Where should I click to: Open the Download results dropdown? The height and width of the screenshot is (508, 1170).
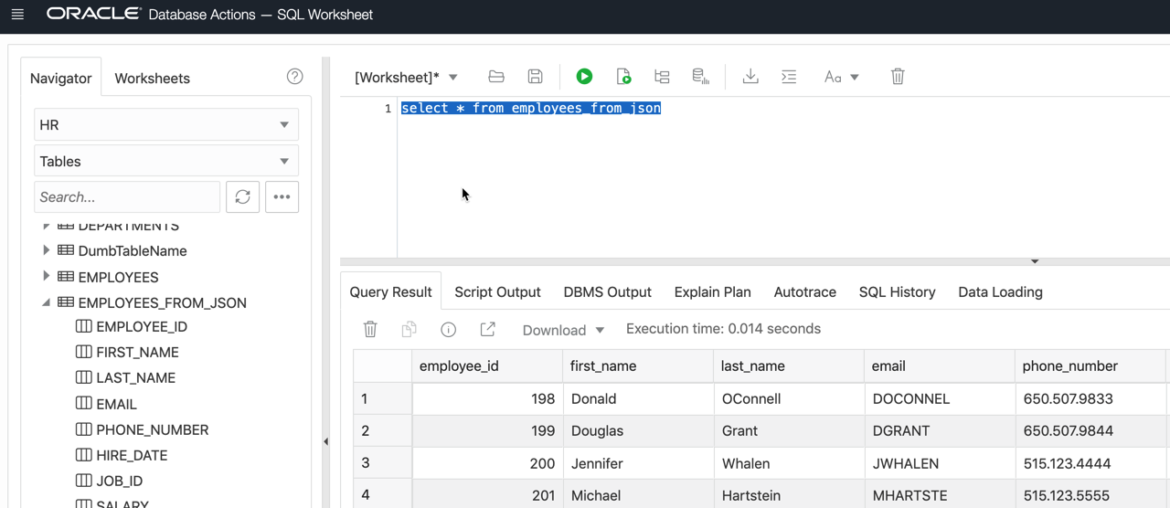click(x=563, y=330)
